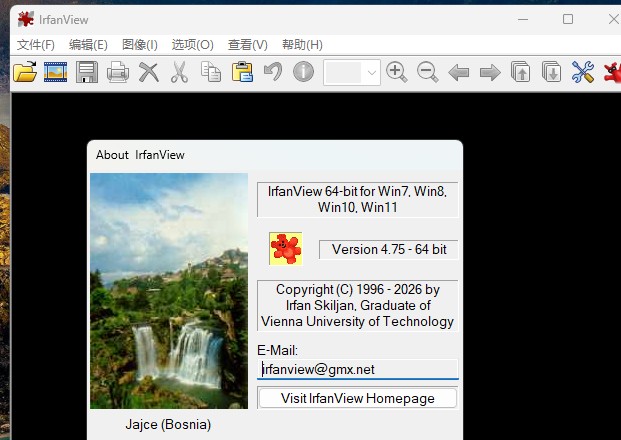Open the 查看(V) menu
Viewport: 621px width, 440px height.
pyautogui.click(x=248, y=45)
